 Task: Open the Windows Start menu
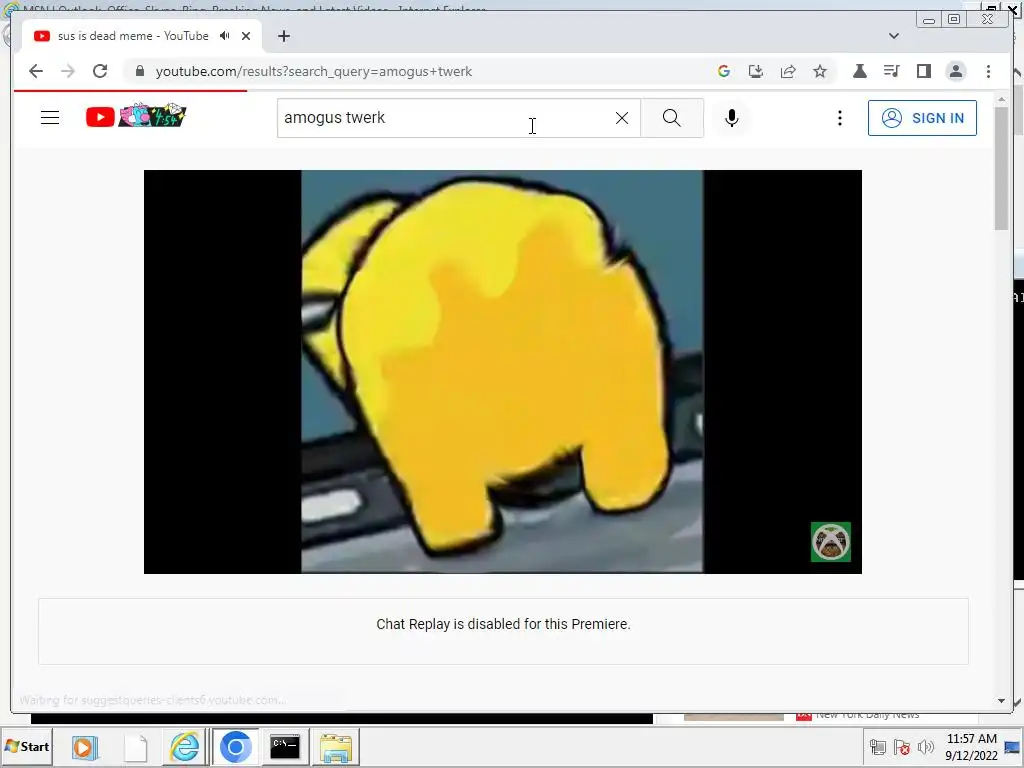tap(27, 746)
